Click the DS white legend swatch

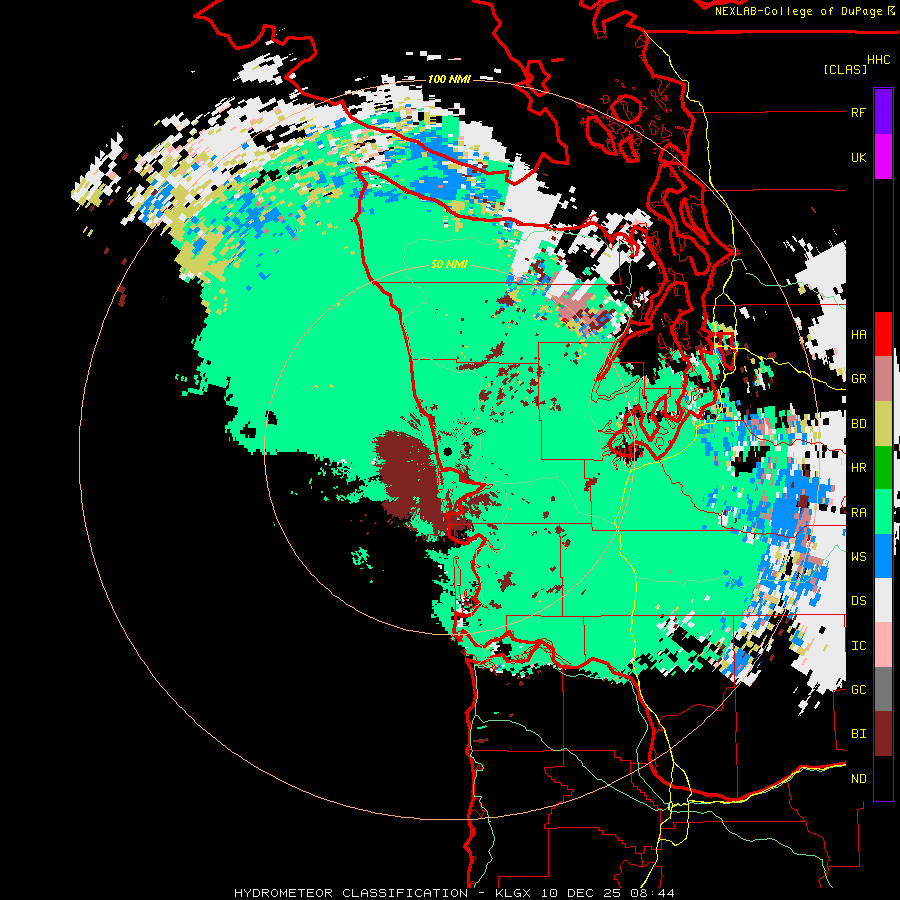[883, 600]
